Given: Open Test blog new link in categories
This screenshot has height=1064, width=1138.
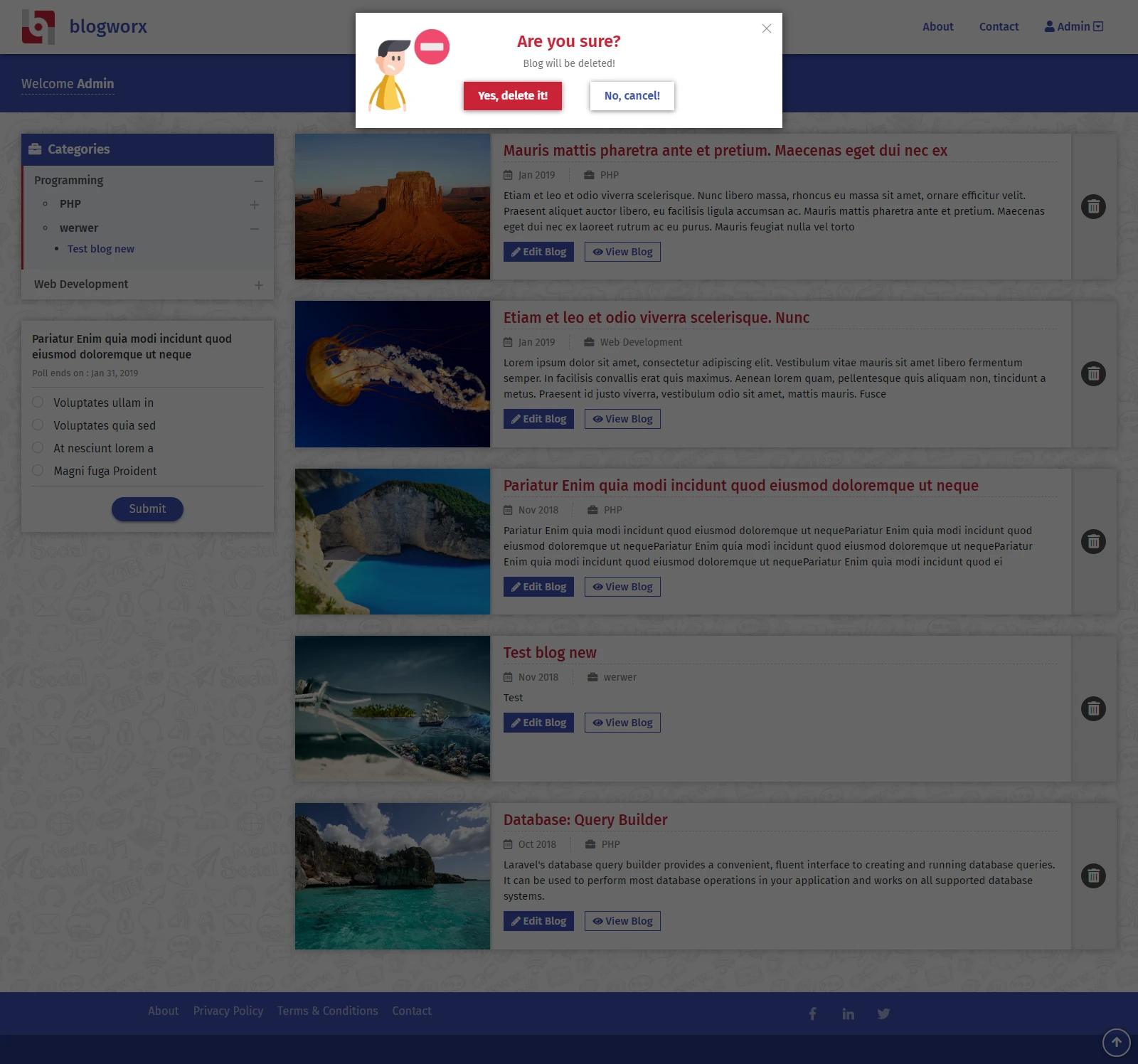Looking at the screenshot, I should 101,249.
